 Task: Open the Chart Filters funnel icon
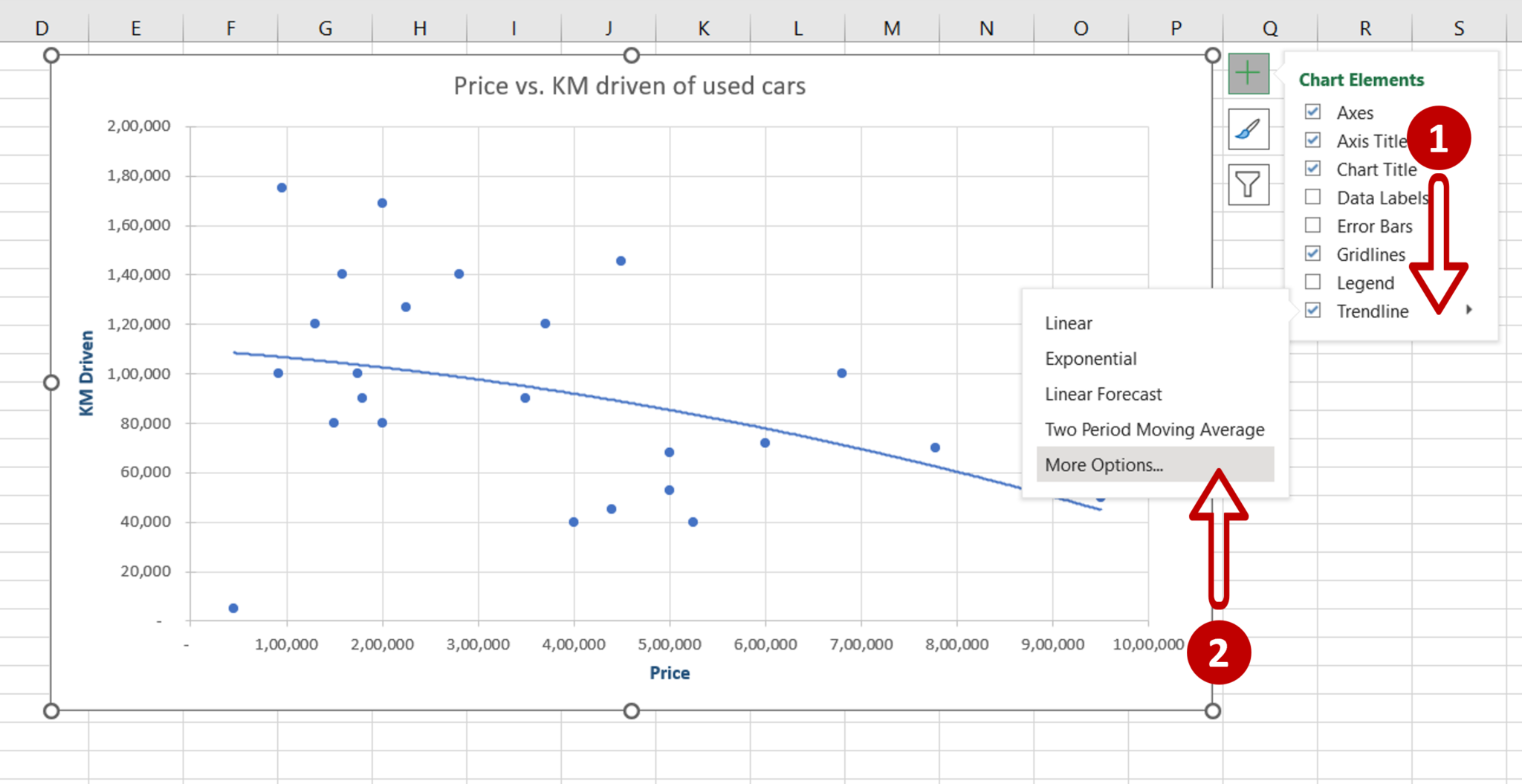pos(1247,184)
